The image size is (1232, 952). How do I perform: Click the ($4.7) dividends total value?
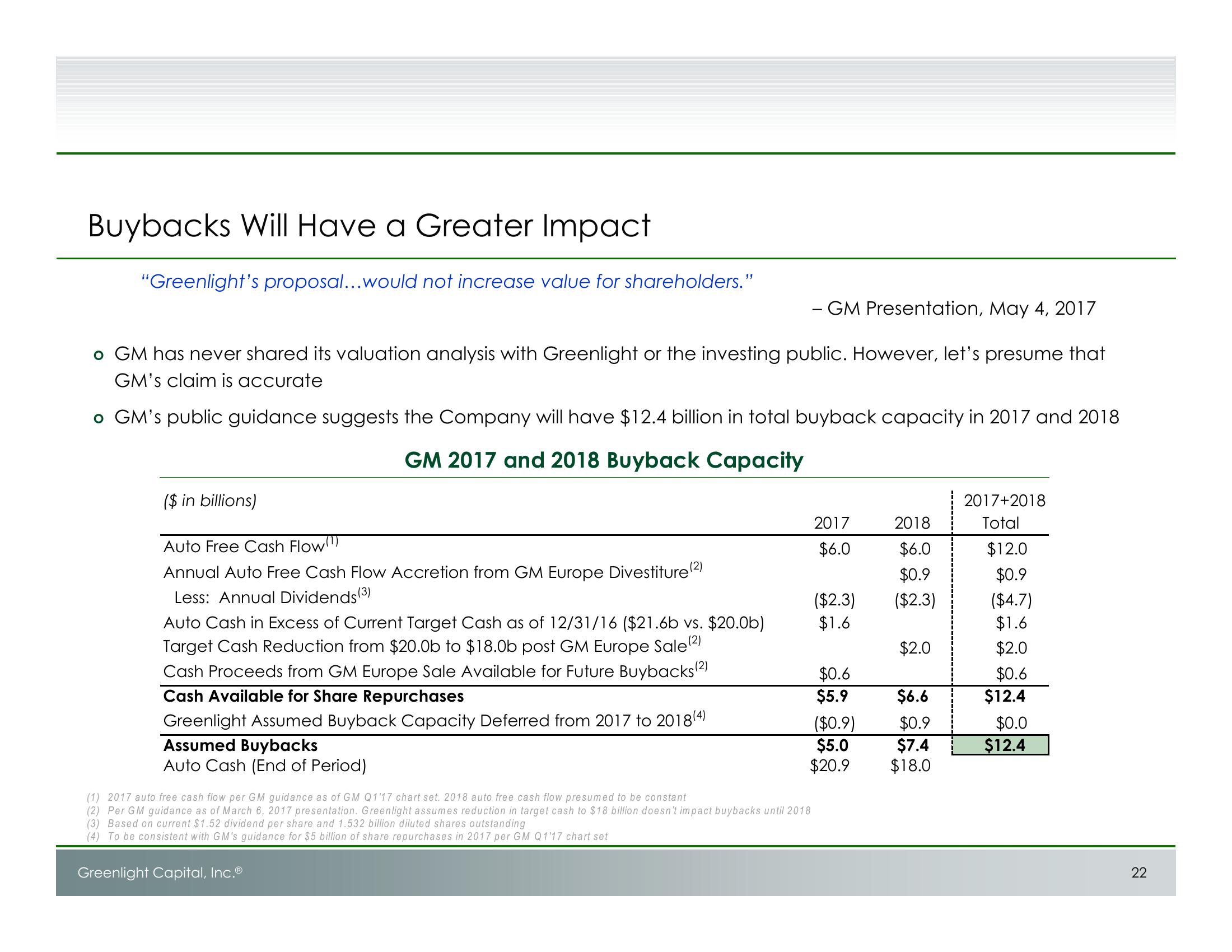tap(1011, 600)
